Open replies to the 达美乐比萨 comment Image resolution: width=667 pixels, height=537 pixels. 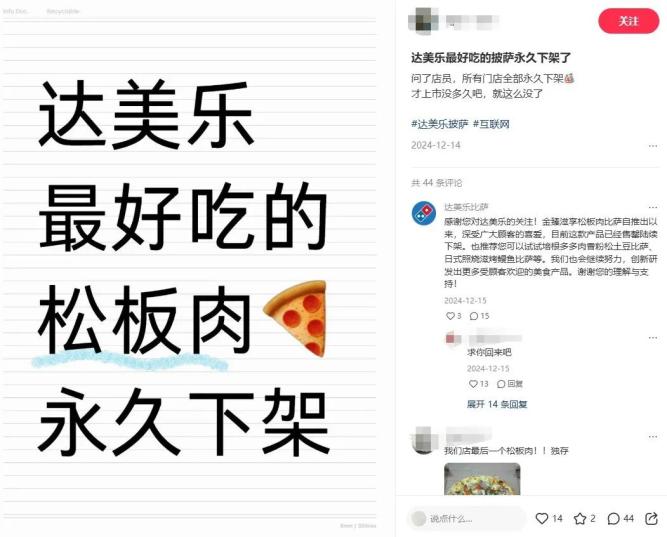coord(474,316)
